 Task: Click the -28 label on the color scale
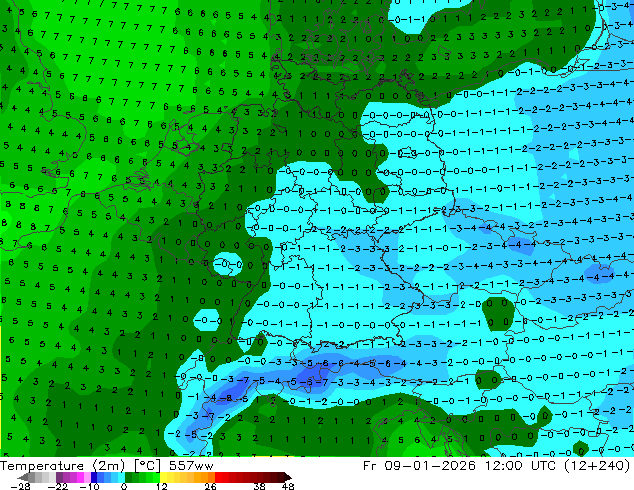pyautogui.click(x=20, y=486)
